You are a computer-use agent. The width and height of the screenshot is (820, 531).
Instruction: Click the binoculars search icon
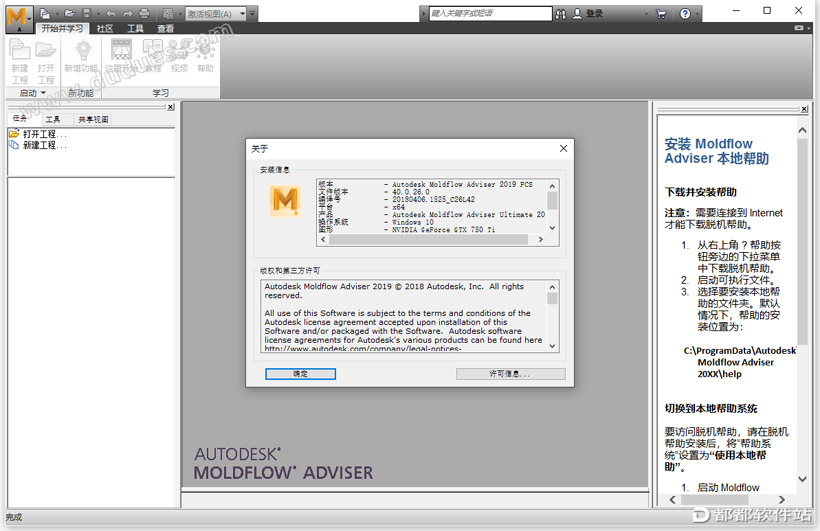pos(561,14)
